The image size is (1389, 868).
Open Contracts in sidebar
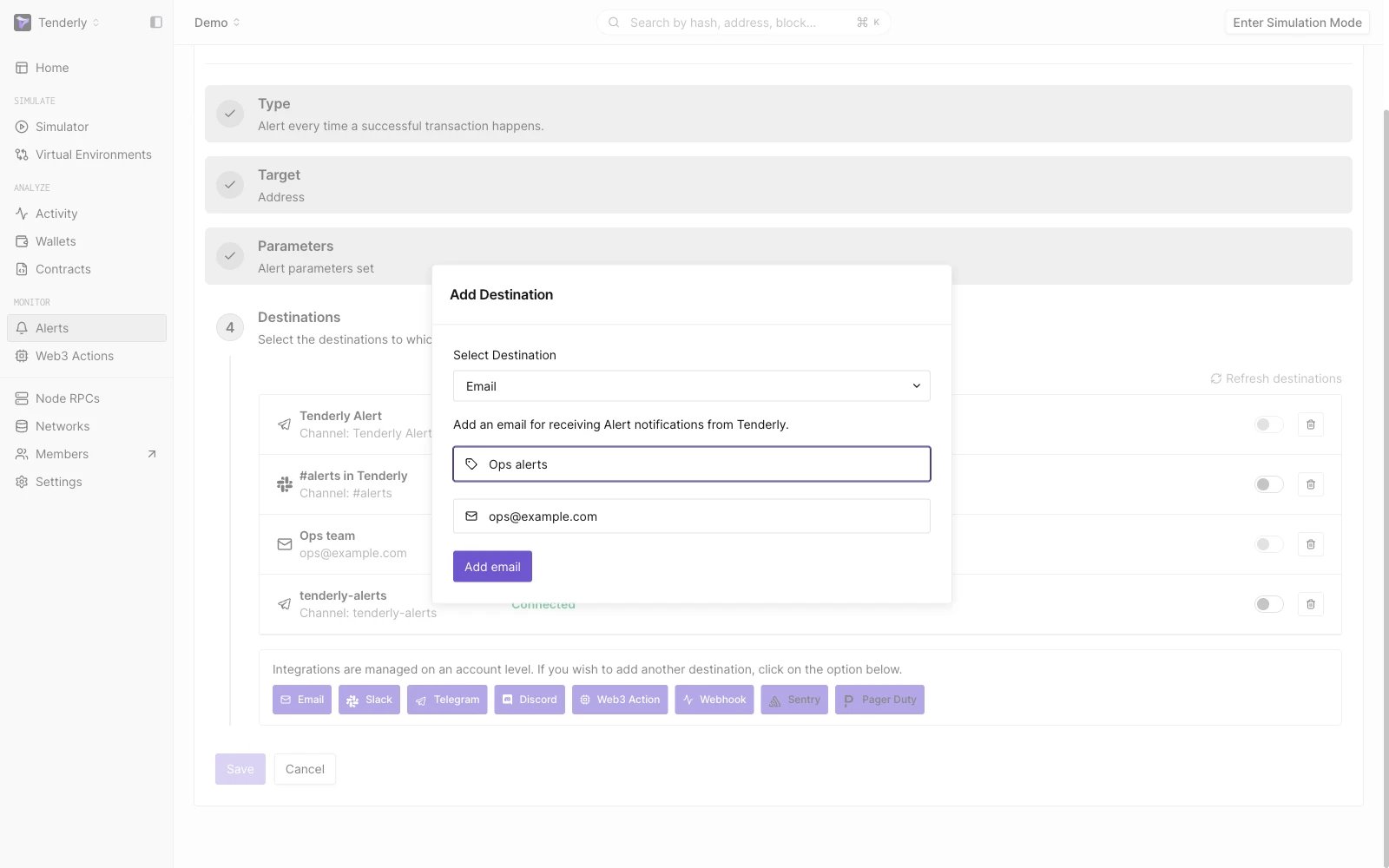point(87,269)
